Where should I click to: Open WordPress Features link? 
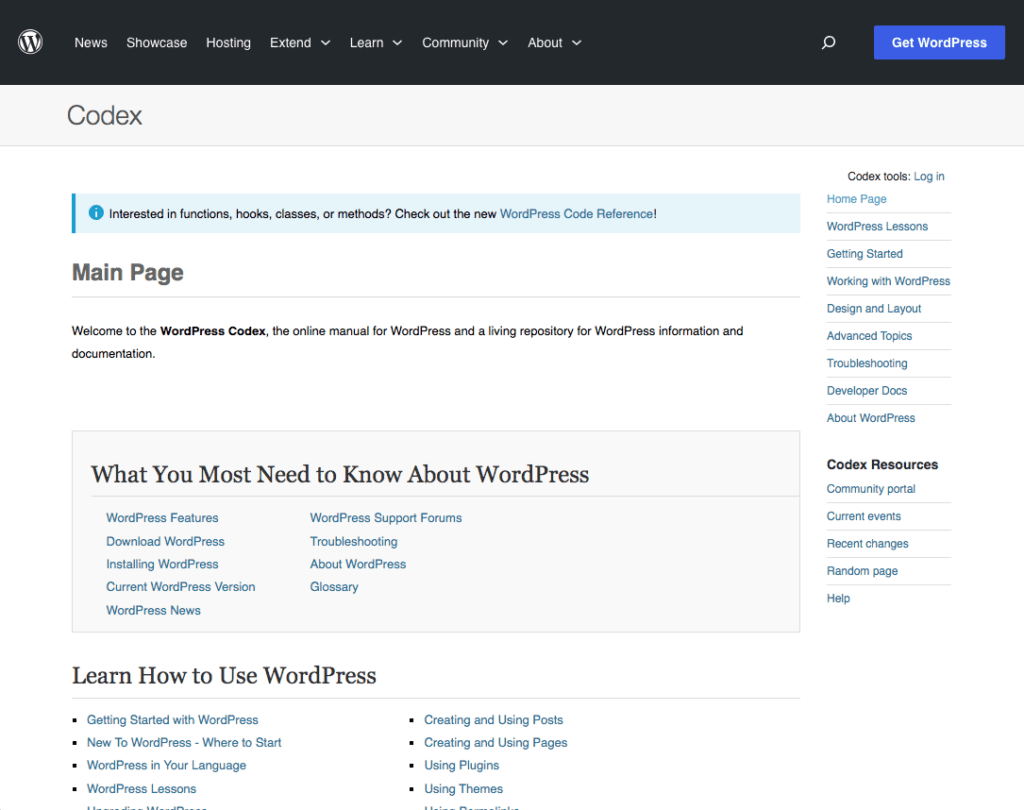tap(162, 517)
